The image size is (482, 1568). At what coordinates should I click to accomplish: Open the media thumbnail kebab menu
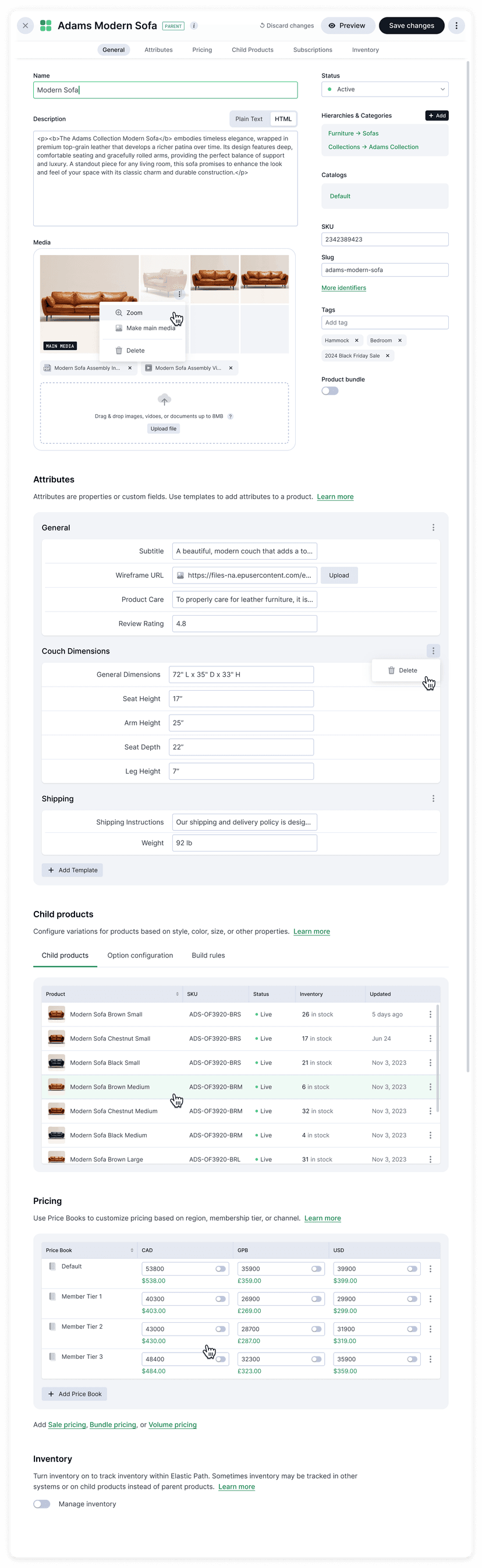click(x=179, y=295)
